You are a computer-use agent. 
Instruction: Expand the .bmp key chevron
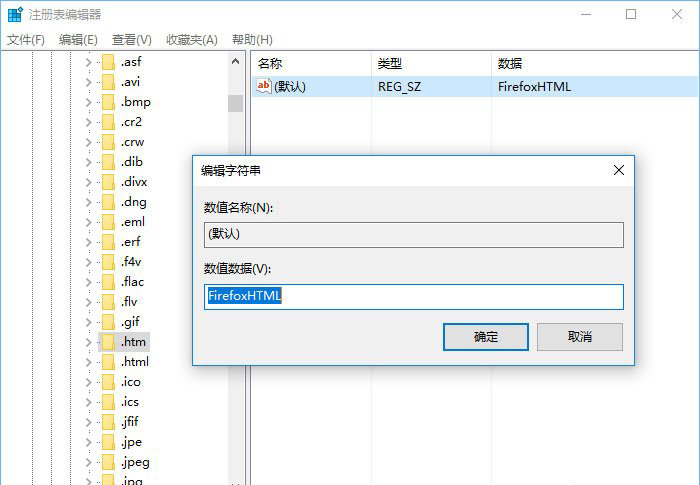(x=88, y=102)
